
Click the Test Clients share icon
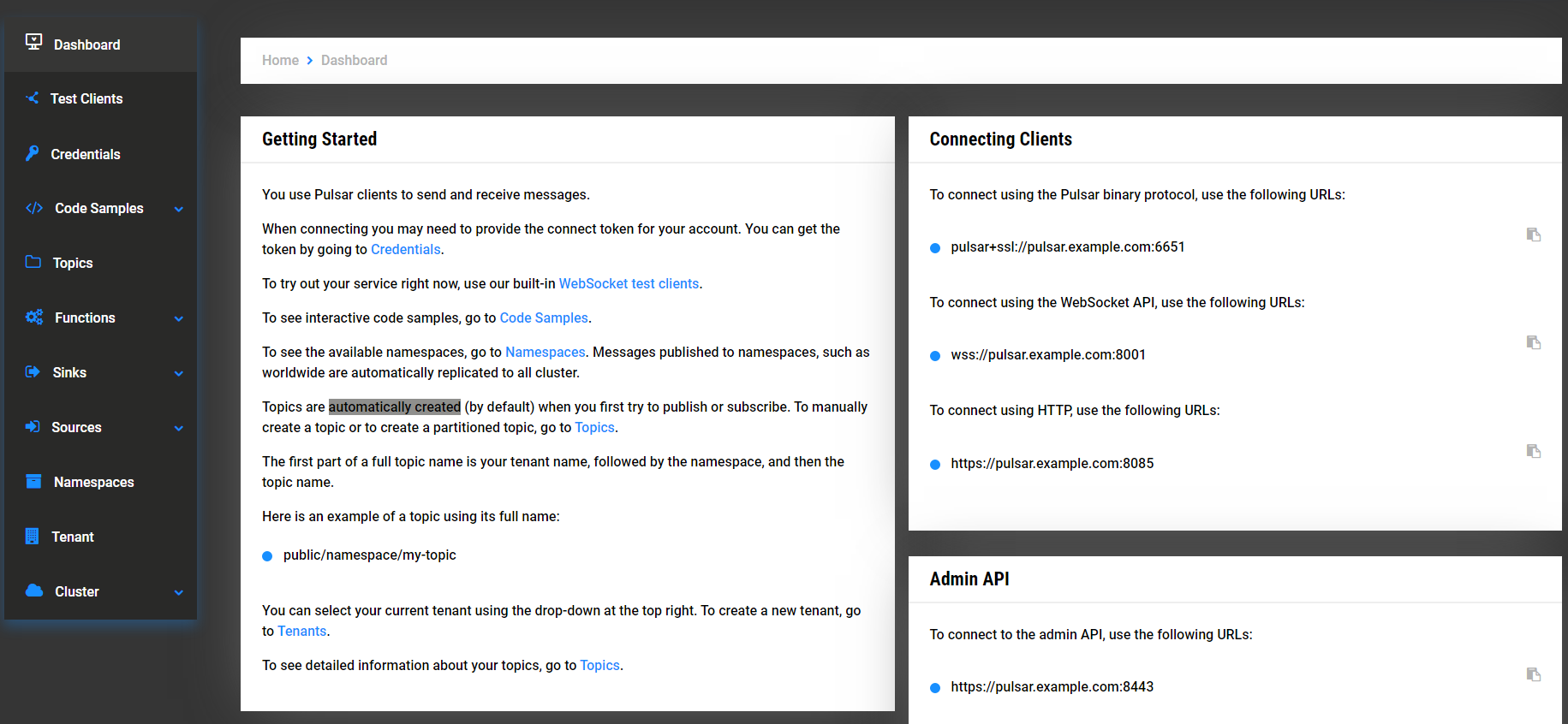coord(33,98)
